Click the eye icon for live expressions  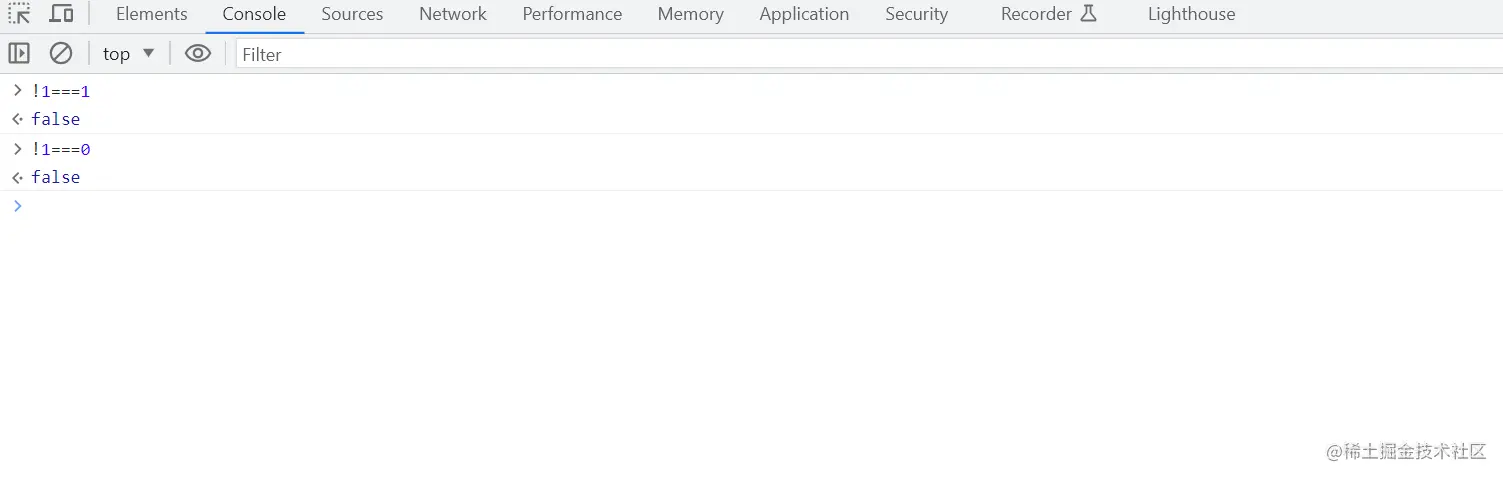pyautogui.click(x=198, y=53)
